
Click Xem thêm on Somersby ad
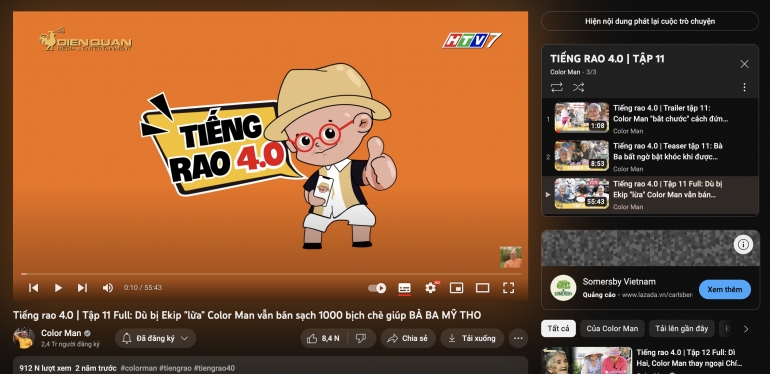point(724,289)
